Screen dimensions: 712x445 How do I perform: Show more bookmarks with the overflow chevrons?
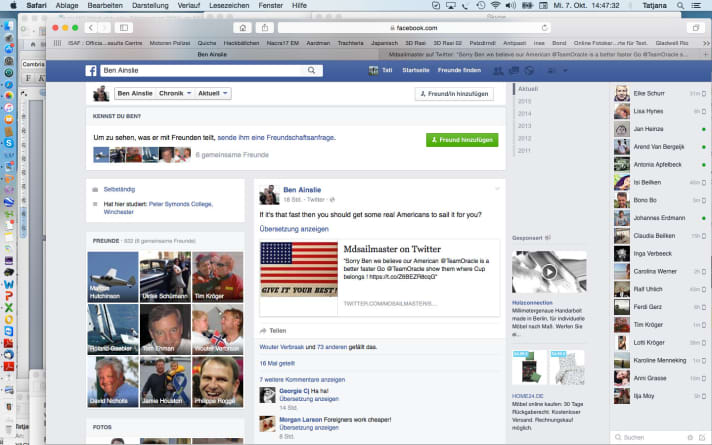coord(706,43)
